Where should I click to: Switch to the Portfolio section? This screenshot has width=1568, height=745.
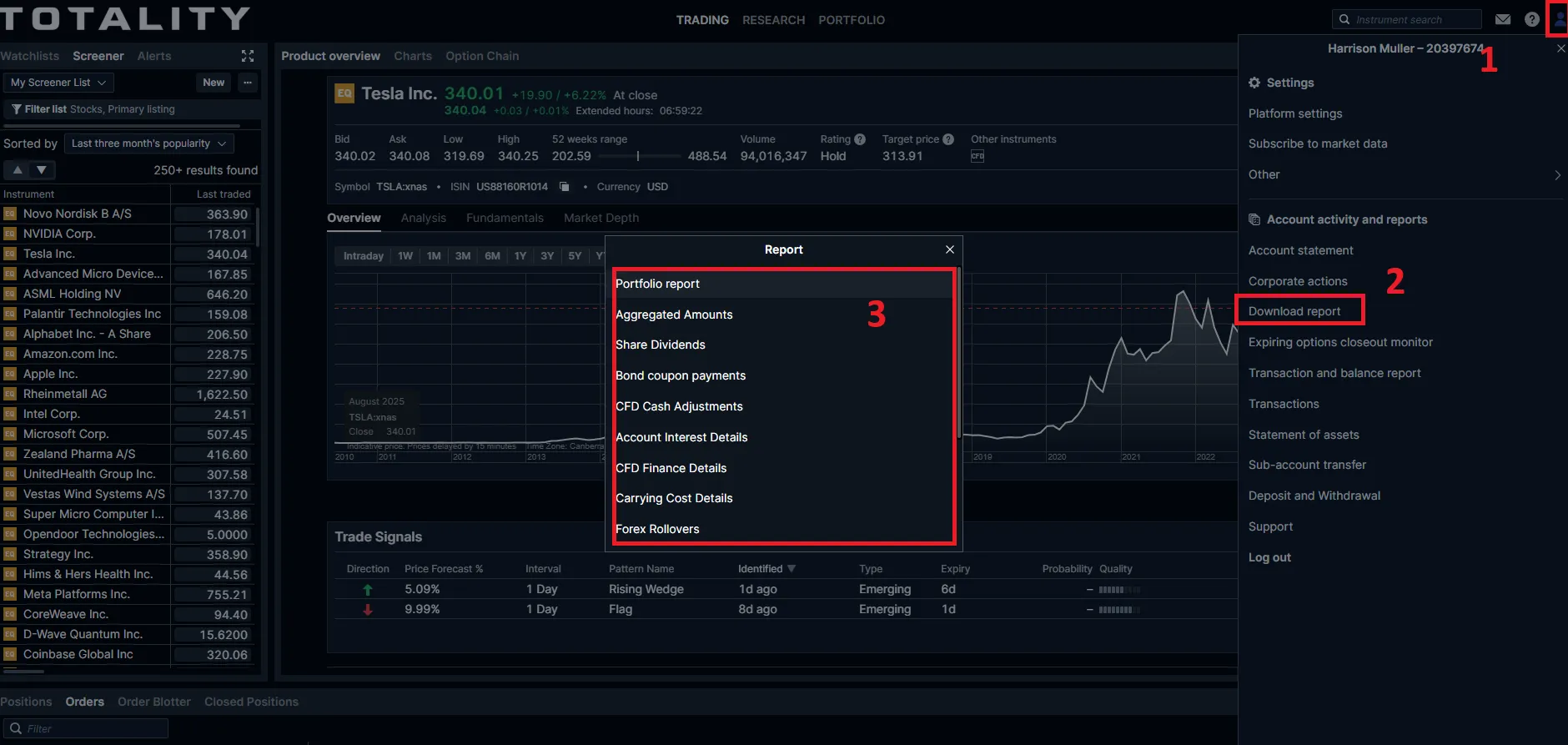pos(852,20)
